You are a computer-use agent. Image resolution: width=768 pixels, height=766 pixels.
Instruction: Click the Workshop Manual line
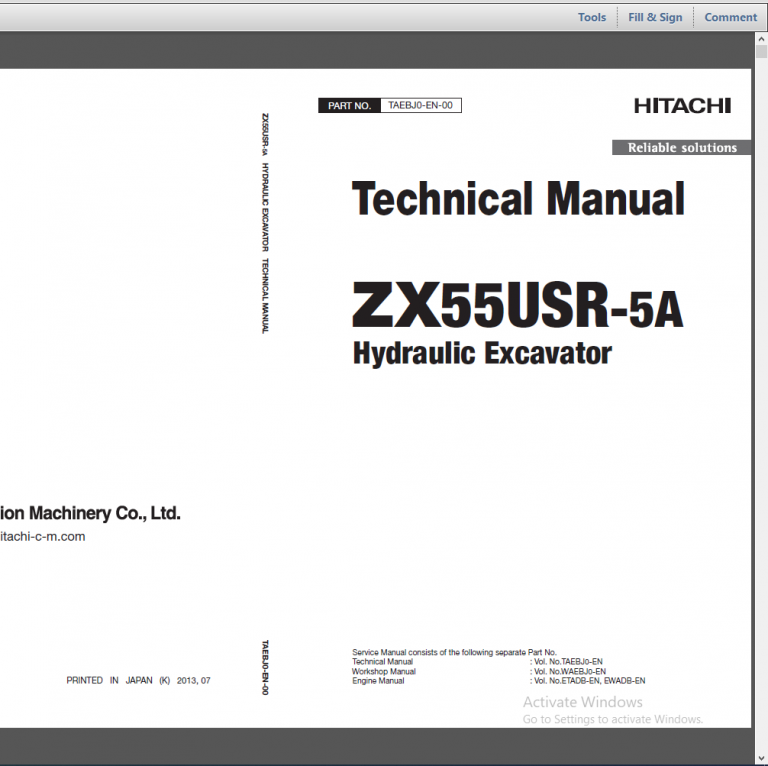point(384,671)
